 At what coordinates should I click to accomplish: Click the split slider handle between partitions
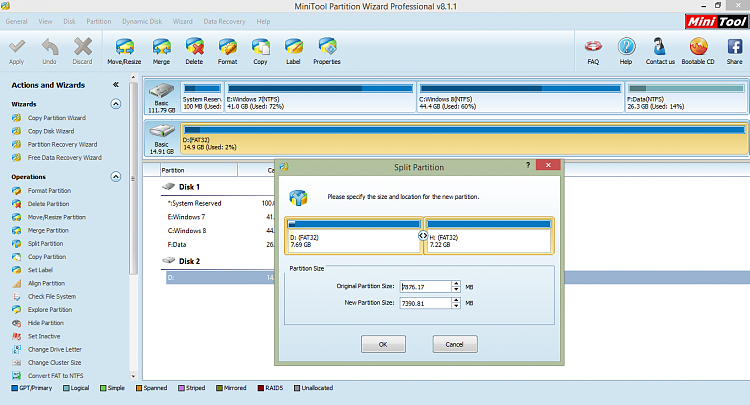click(x=423, y=235)
